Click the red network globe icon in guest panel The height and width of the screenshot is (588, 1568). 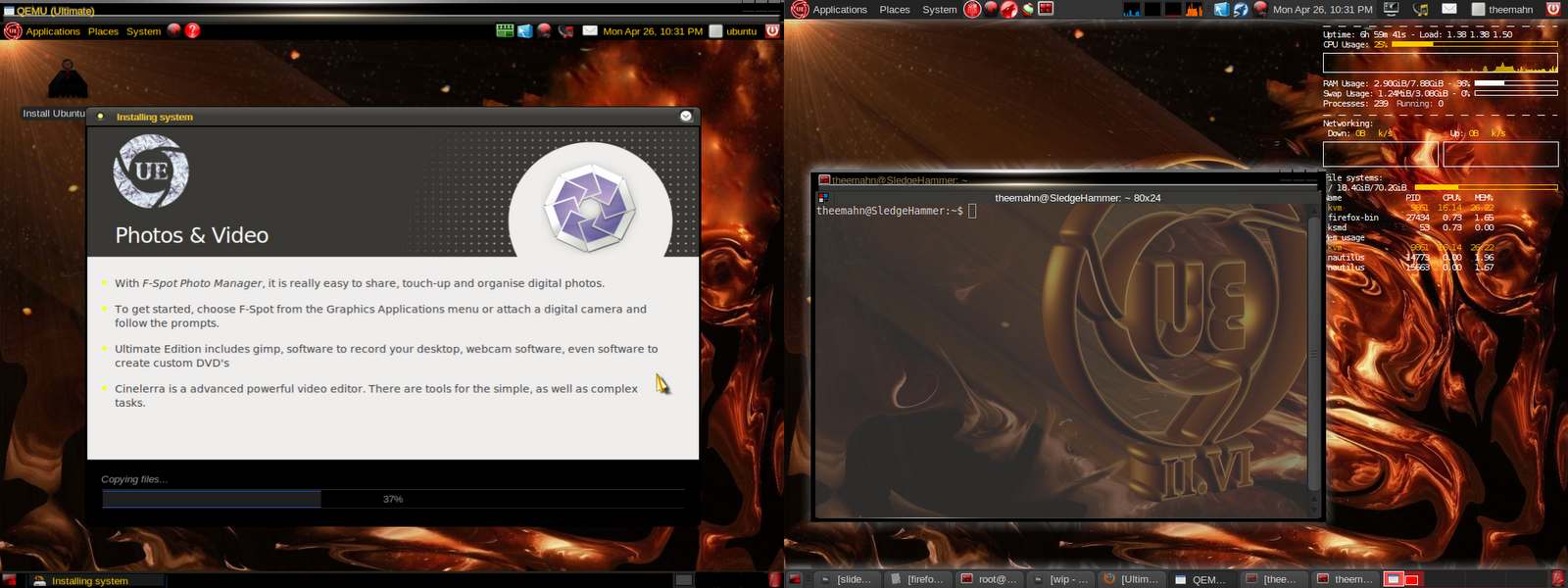click(x=545, y=30)
